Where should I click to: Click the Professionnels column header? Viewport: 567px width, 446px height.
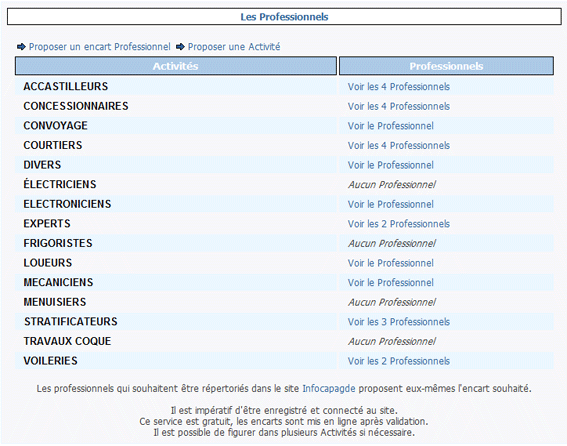[x=446, y=66]
